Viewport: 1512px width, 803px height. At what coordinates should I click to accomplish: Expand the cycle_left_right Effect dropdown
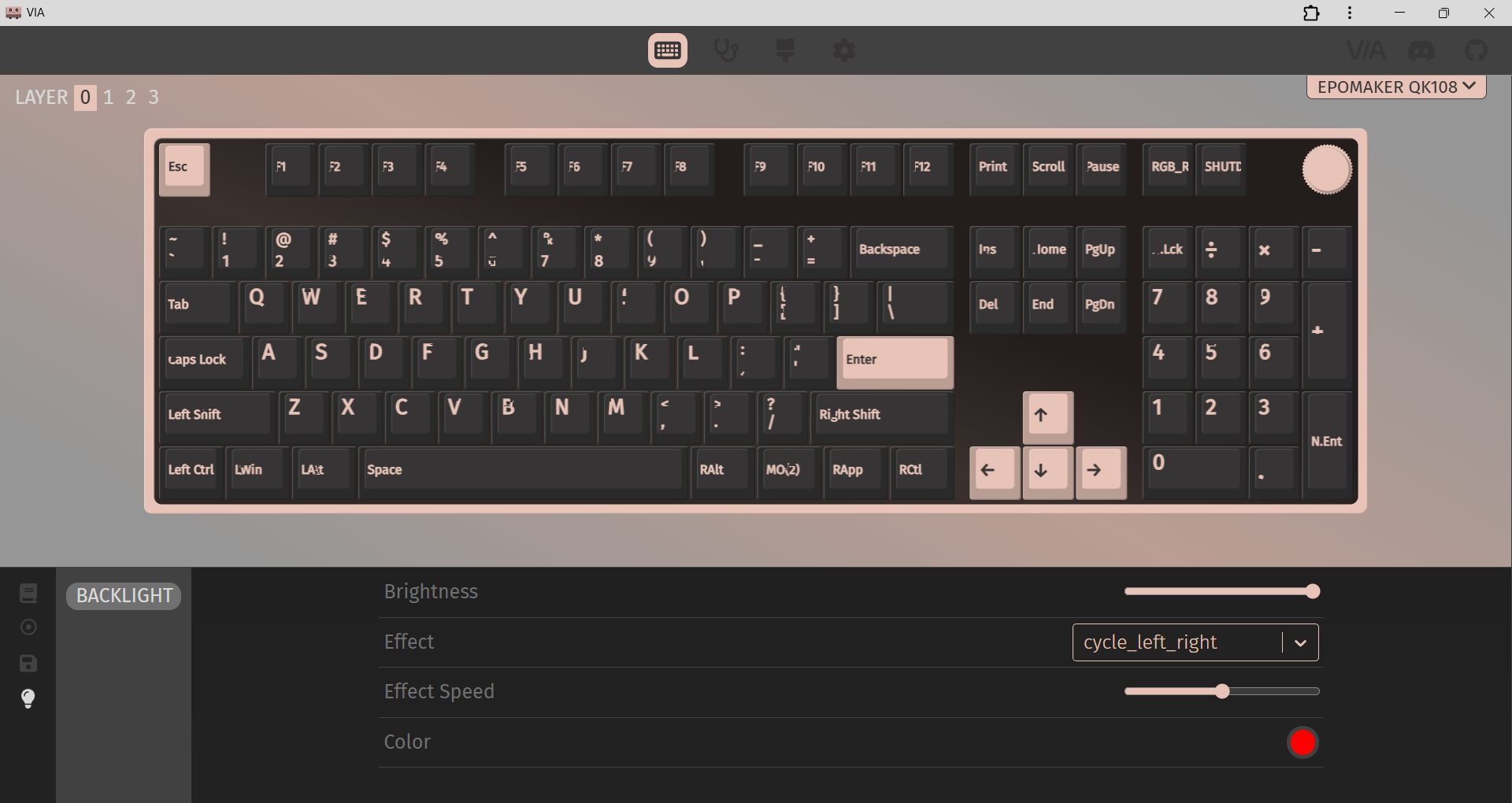(x=1195, y=642)
